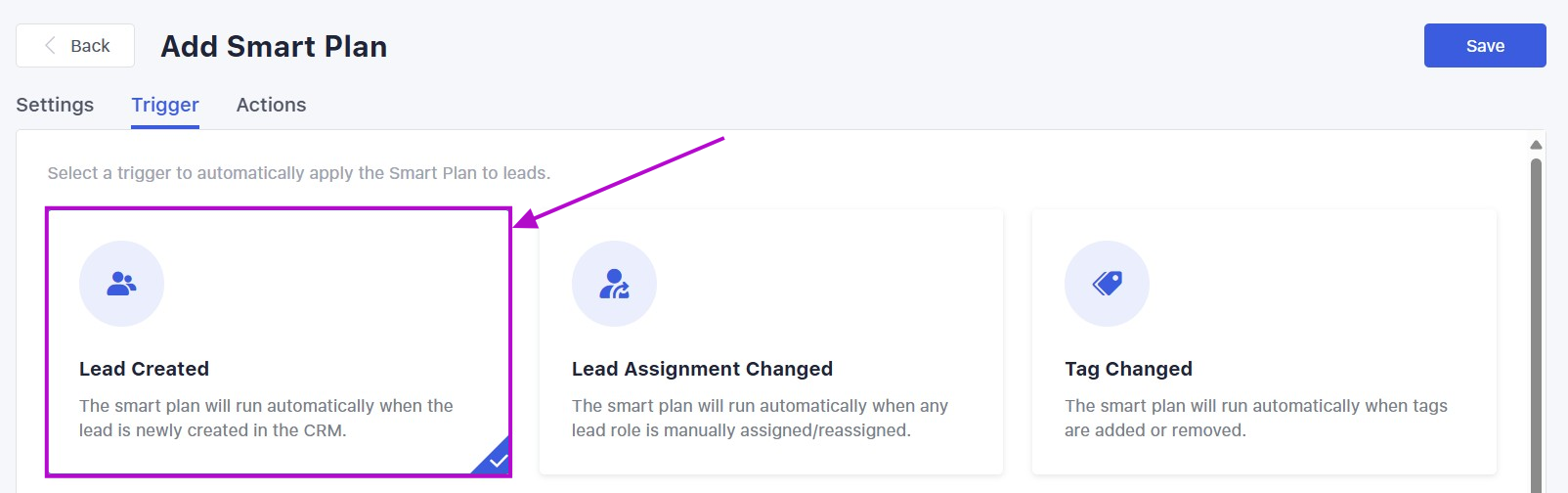Save the Smart Plan
The width and height of the screenshot is (1568, 493).
pos(1484,46)
